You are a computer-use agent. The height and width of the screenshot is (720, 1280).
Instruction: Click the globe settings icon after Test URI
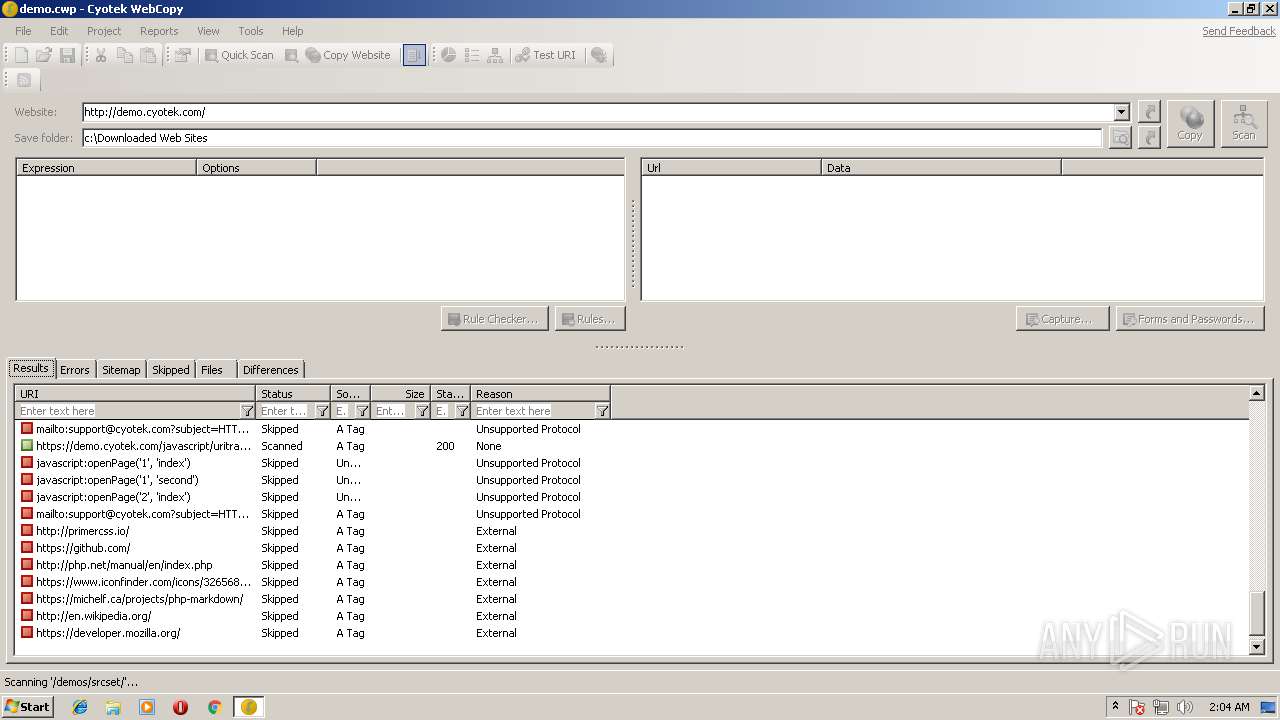point(599,55)
